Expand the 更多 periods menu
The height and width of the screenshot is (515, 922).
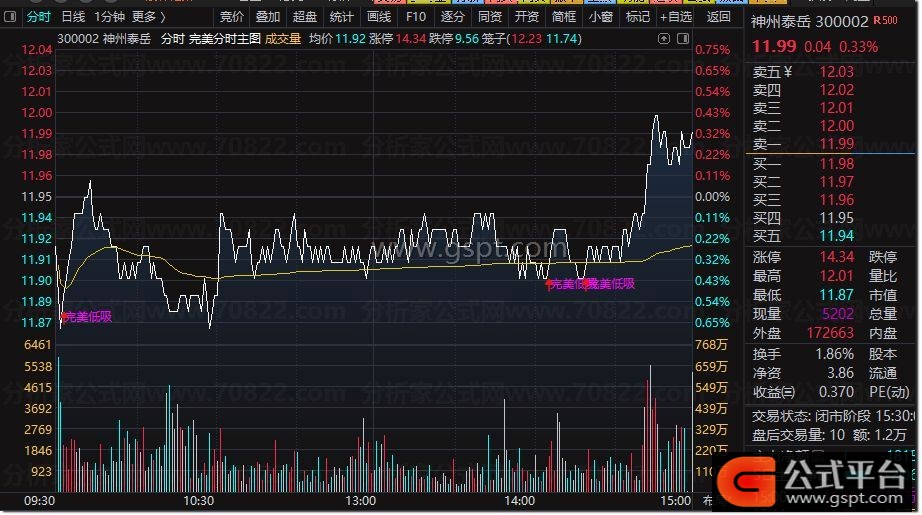(x=149, y=17)
